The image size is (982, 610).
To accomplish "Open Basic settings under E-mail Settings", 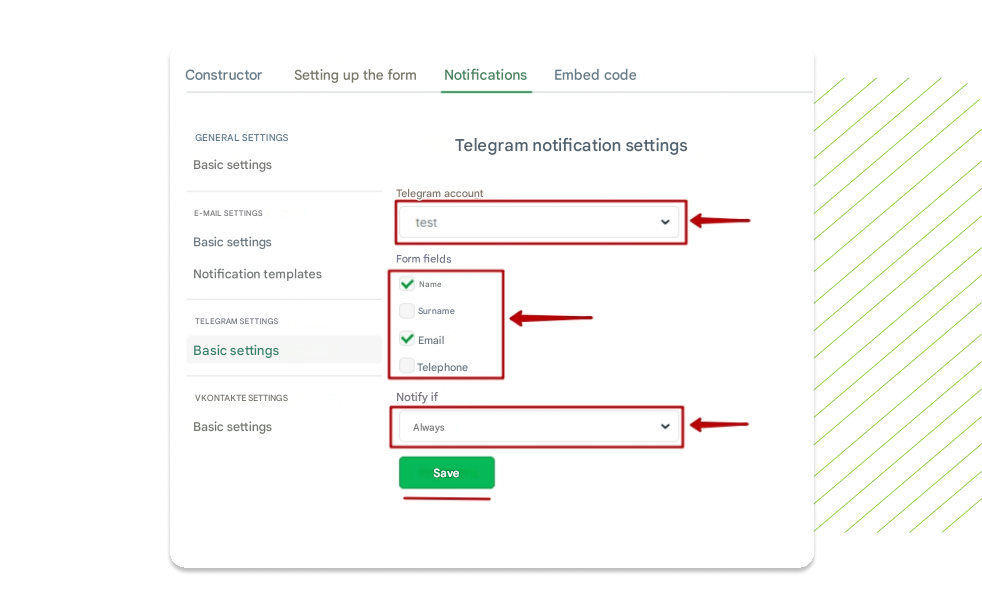I will click(x=232, y=242).
